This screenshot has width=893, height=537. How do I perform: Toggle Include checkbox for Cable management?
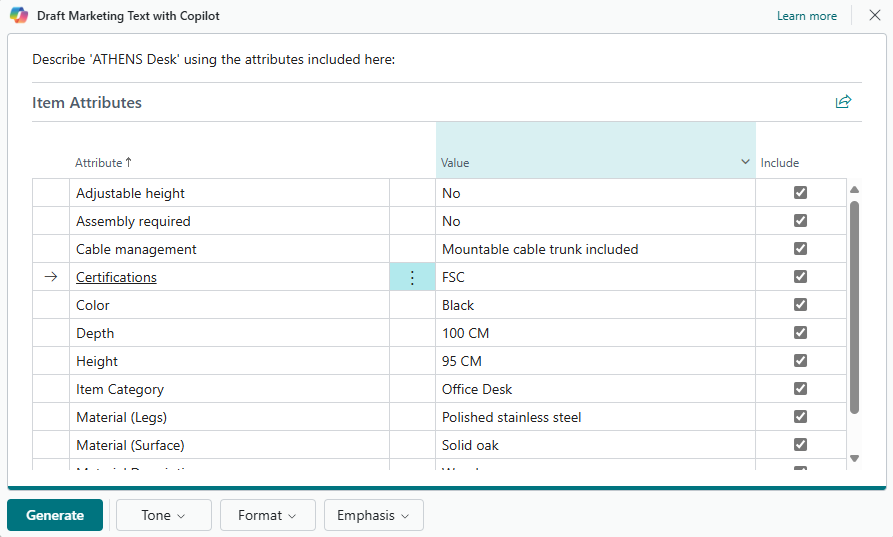pos(800,249)
